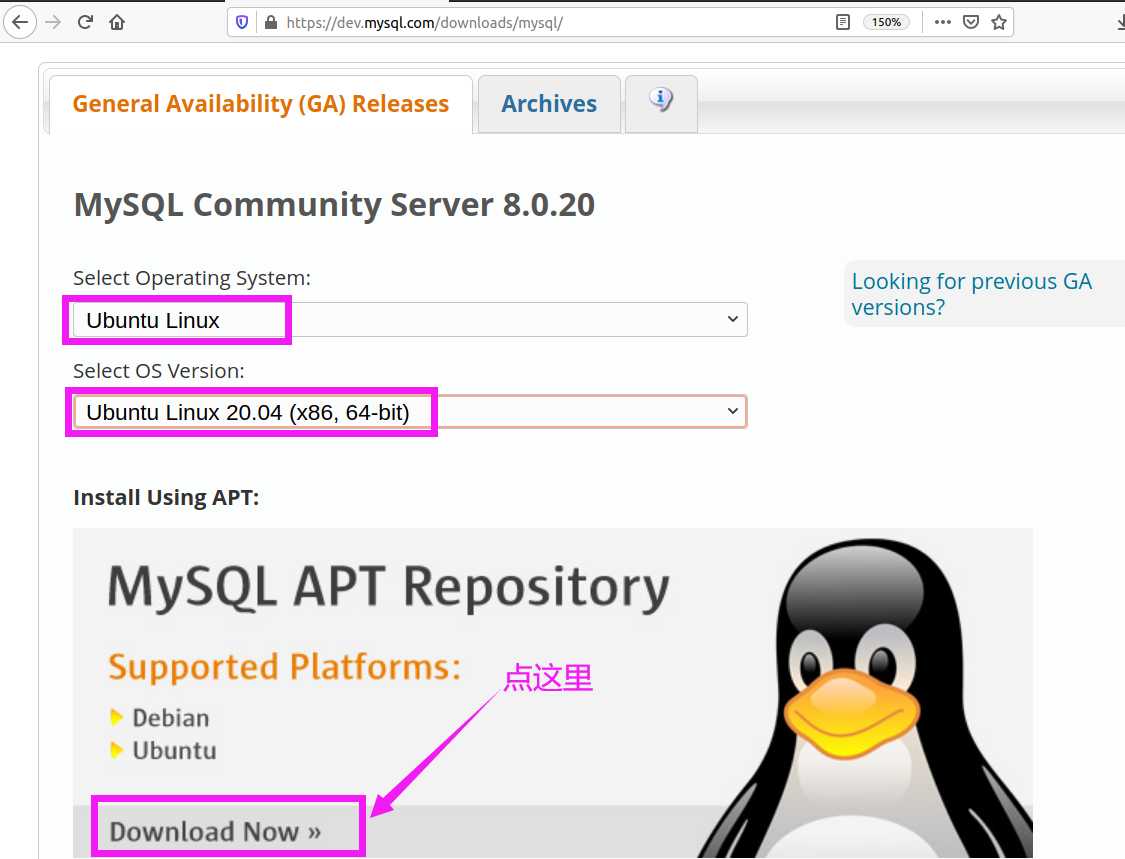Screen dimensions: 1125x859
Task: Click the browser forward arrow
Action: coord(53,22)
